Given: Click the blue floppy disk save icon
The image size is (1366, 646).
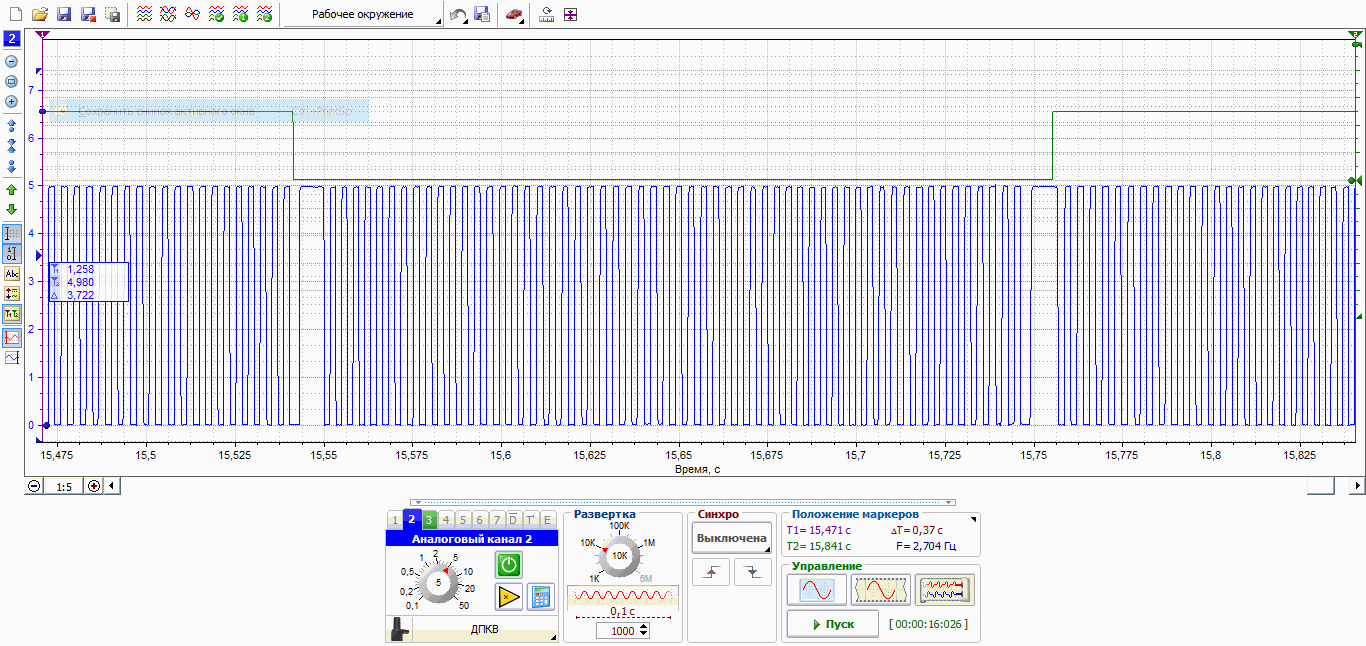Looking at the screenshot, I should coord(64,15).
